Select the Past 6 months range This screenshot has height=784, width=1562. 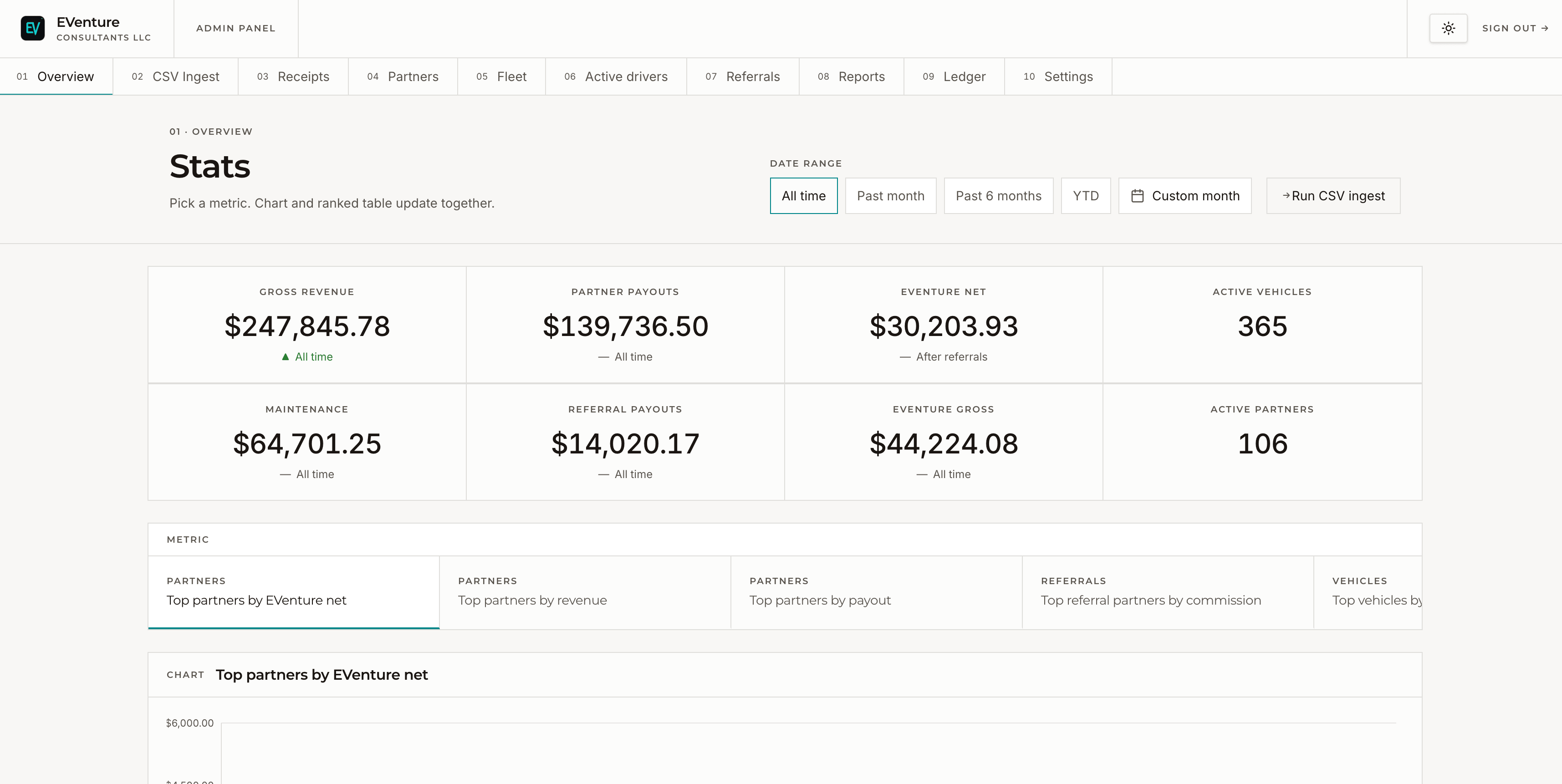(x=998, y=196)
